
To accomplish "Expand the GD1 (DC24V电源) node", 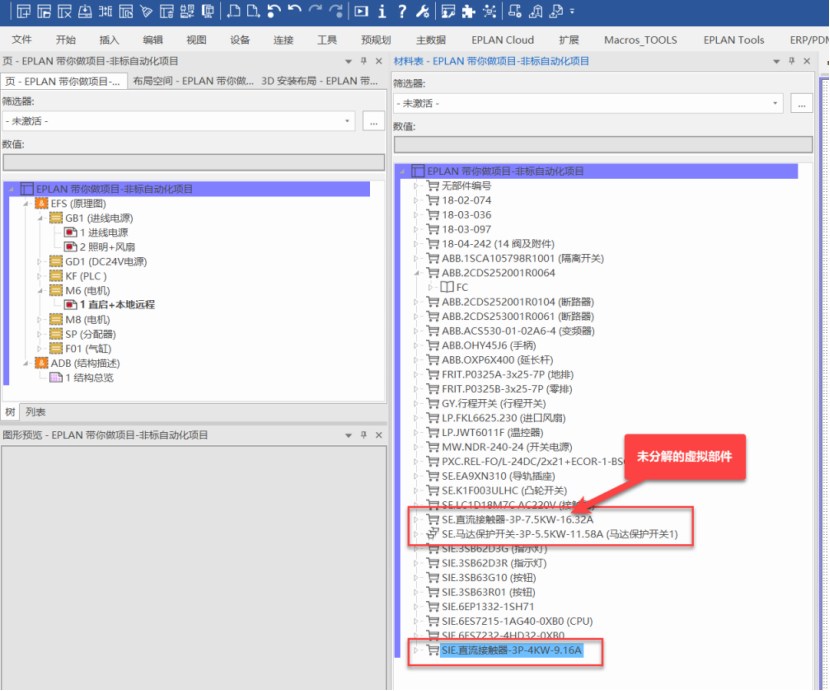I will [x=40, y=262].
